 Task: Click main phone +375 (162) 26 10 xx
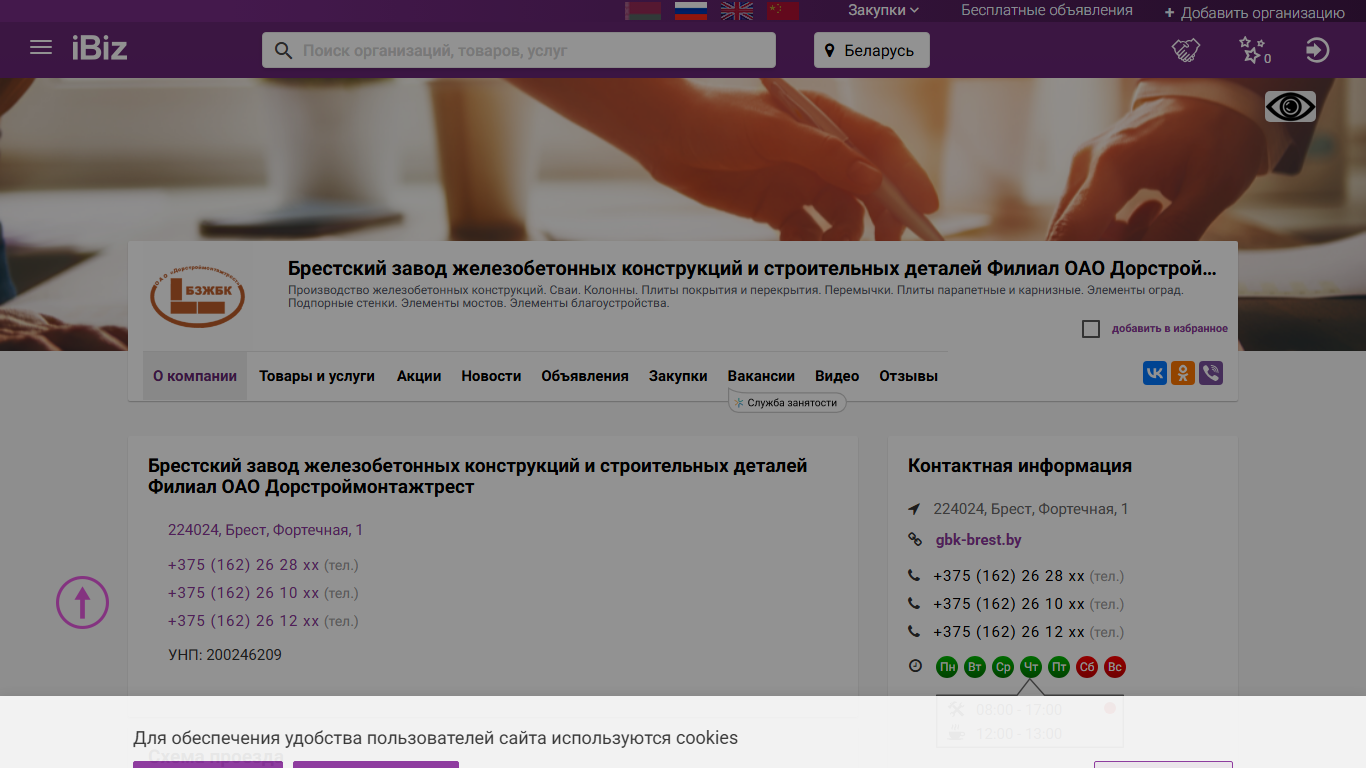click(x=244, y=593)
